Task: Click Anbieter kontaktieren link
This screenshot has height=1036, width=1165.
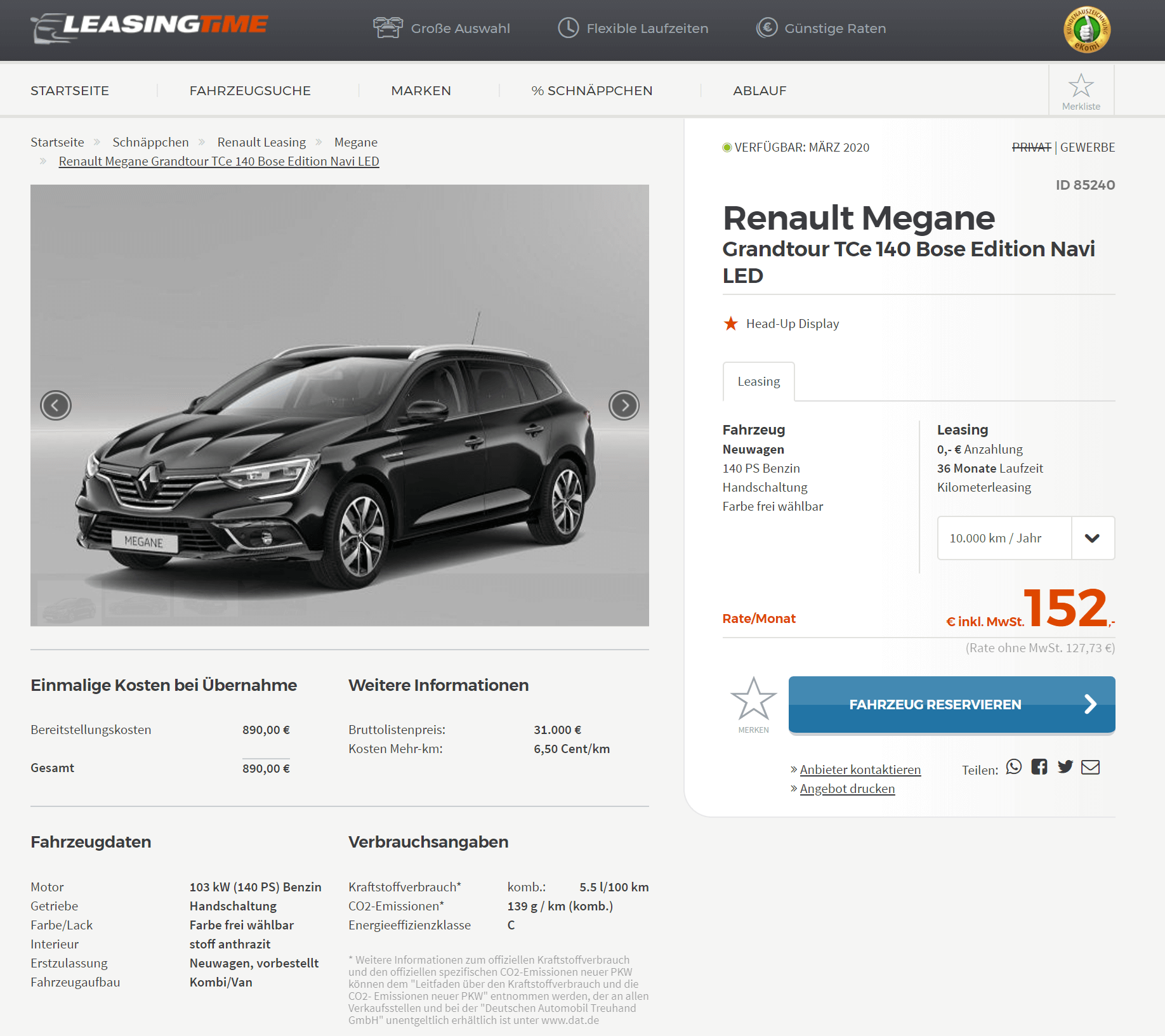Action: point(860,770)
